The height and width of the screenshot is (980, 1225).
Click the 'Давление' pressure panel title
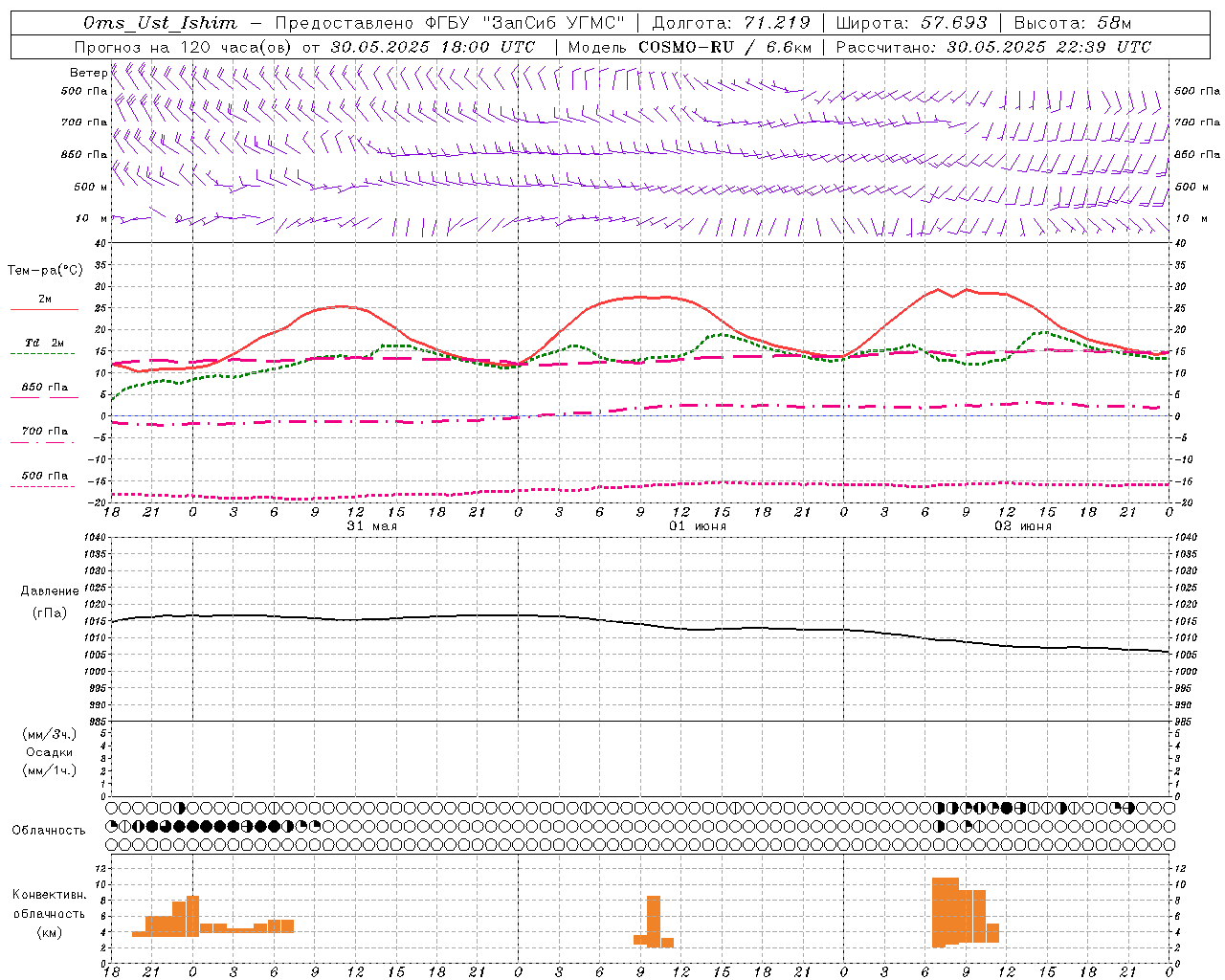pos(50,591)
